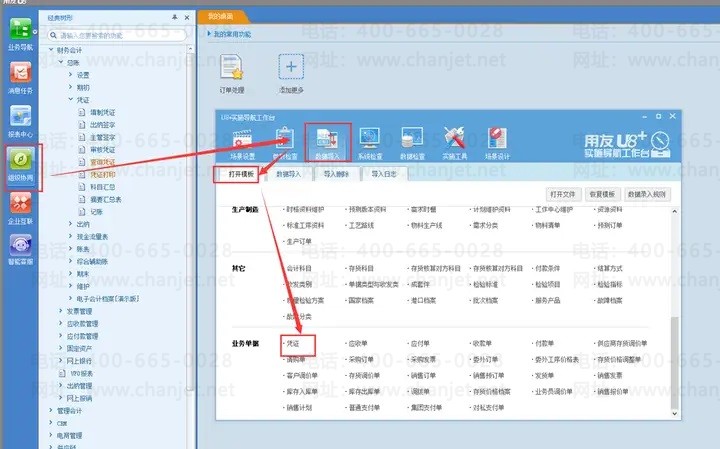Expand the 管理会计 tree node
The height and width of the screenshot is (449, 720).
click(x=51, y=410)
